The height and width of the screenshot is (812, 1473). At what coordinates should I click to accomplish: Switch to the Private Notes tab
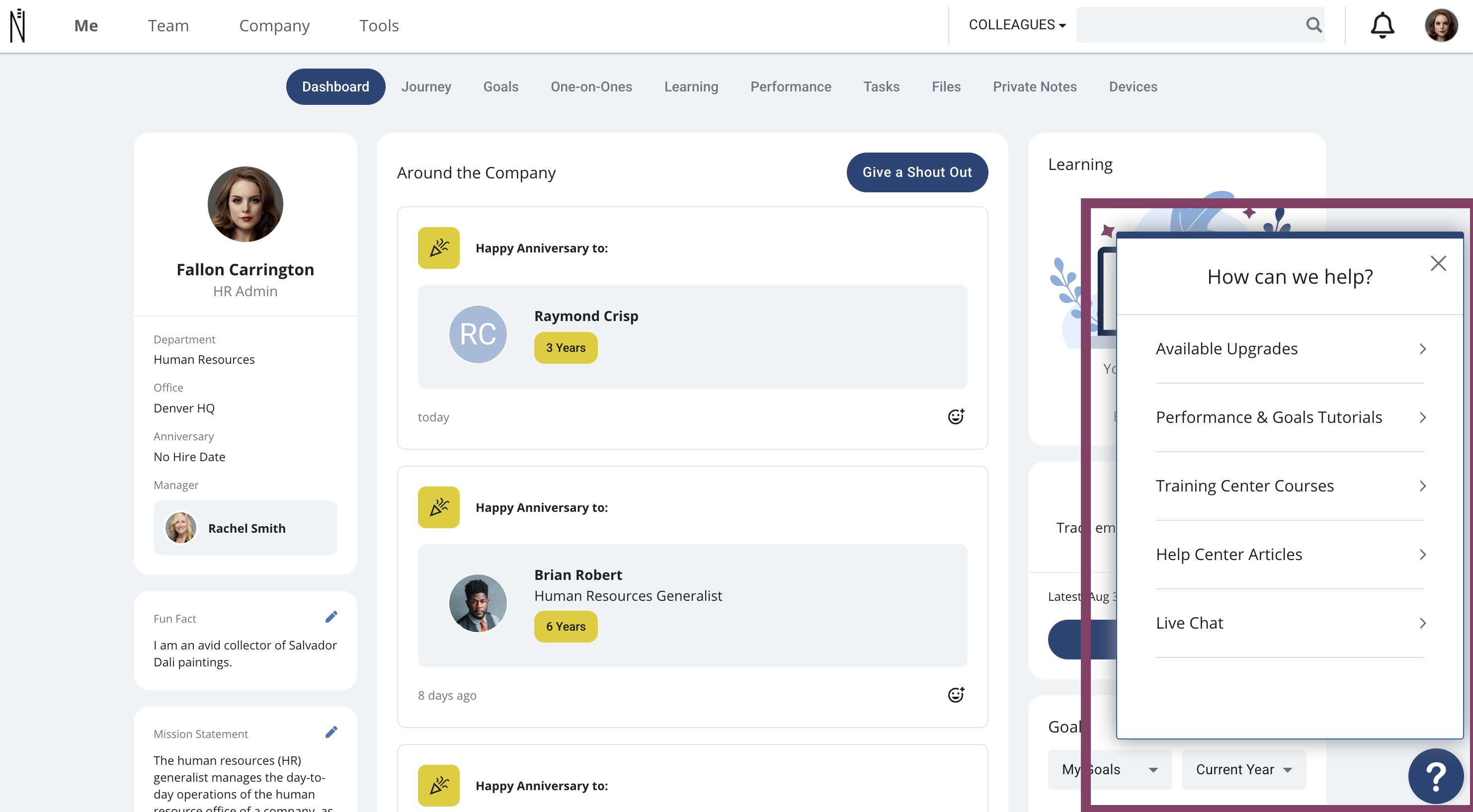tap(1035, 86)
